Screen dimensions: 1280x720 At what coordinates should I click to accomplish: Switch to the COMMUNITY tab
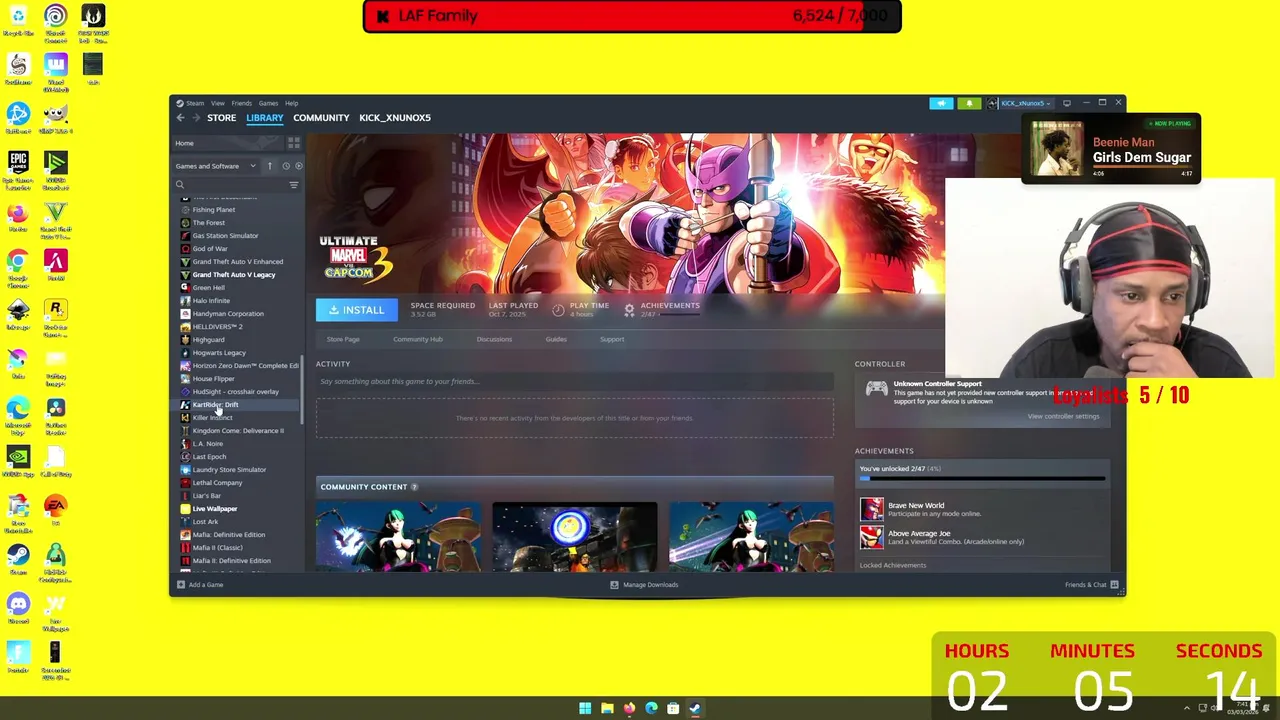(x=321, y=118)
